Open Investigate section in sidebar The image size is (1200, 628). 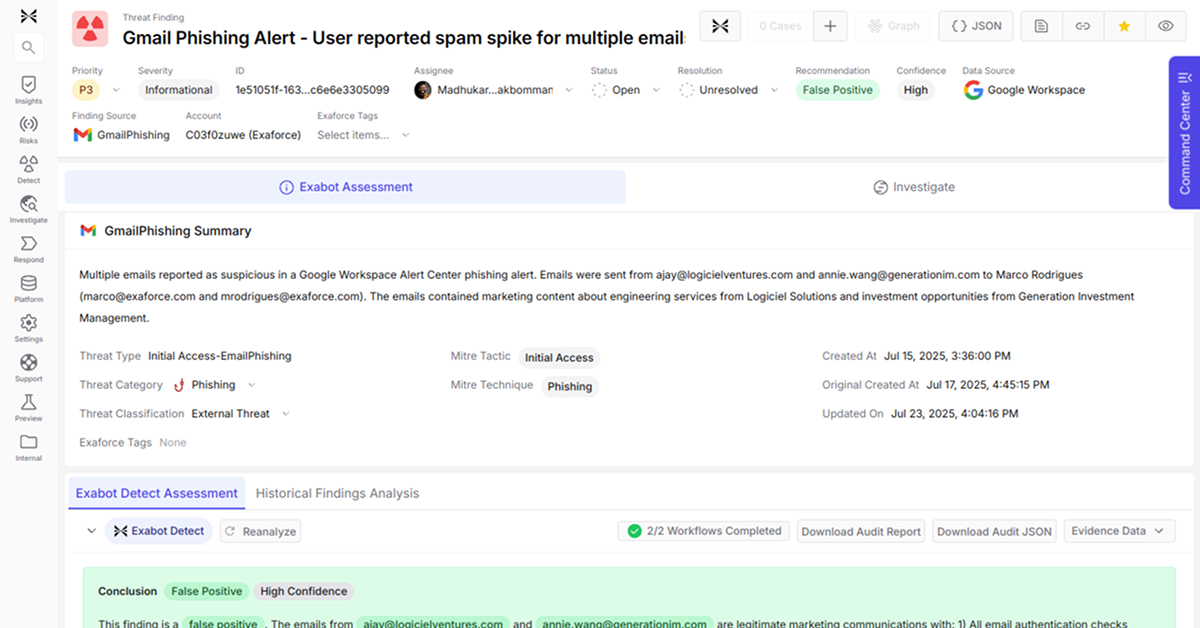[x=28, y=209]
